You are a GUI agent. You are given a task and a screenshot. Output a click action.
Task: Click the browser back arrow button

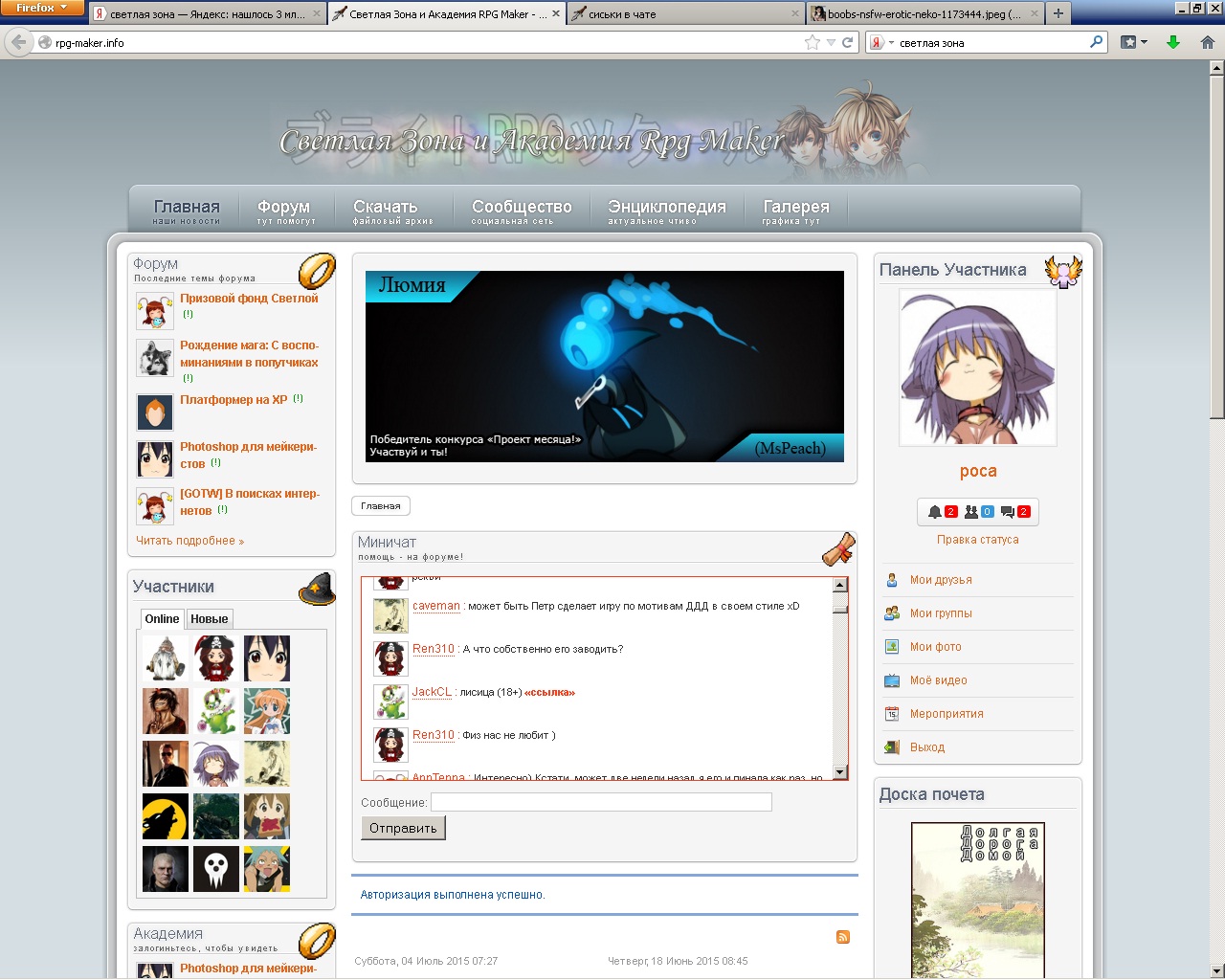click(18, 42)
